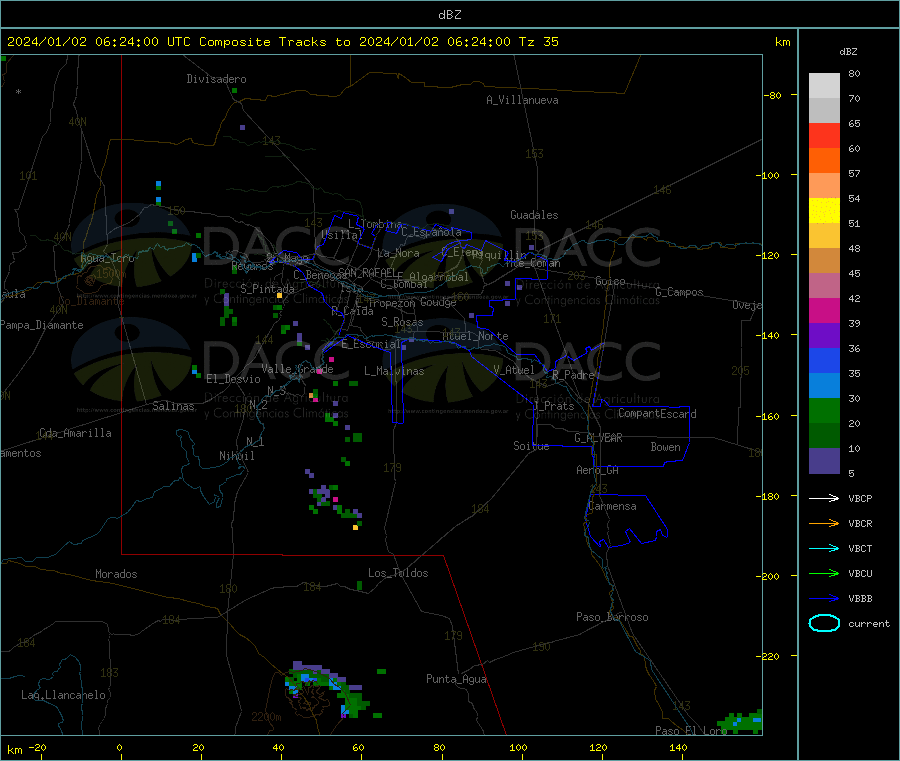Click the J_Prats map label
The height and width of the screenshot is (761, 900).
553,406
